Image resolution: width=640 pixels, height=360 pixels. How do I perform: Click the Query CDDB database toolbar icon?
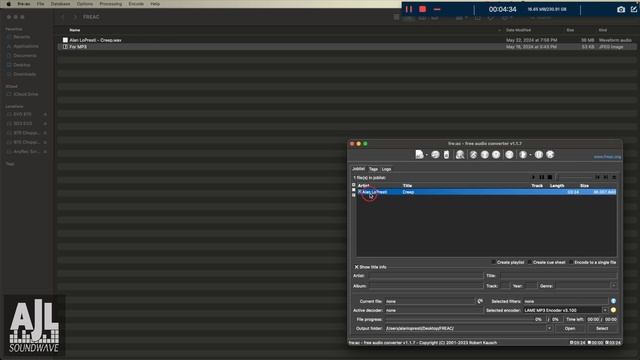[460, 155]
